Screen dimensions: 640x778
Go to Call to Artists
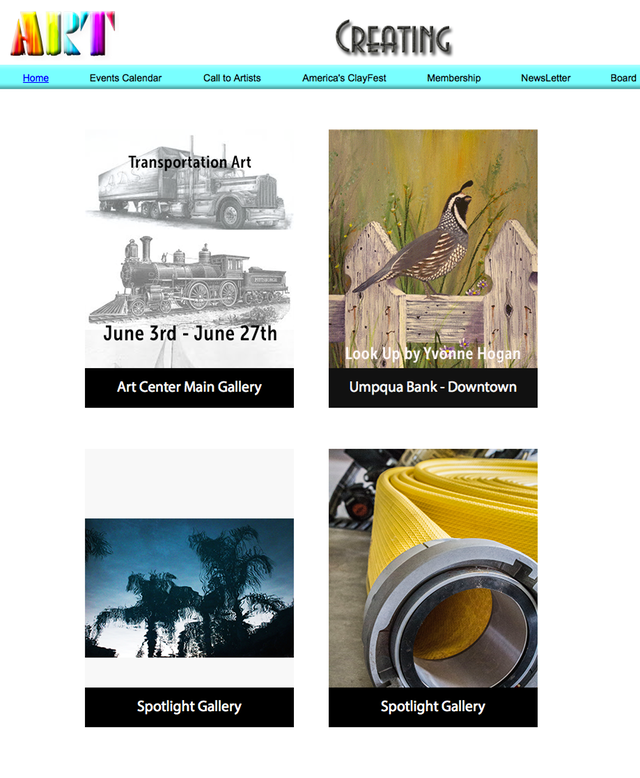pyautogui.click(x=232, y=78)
